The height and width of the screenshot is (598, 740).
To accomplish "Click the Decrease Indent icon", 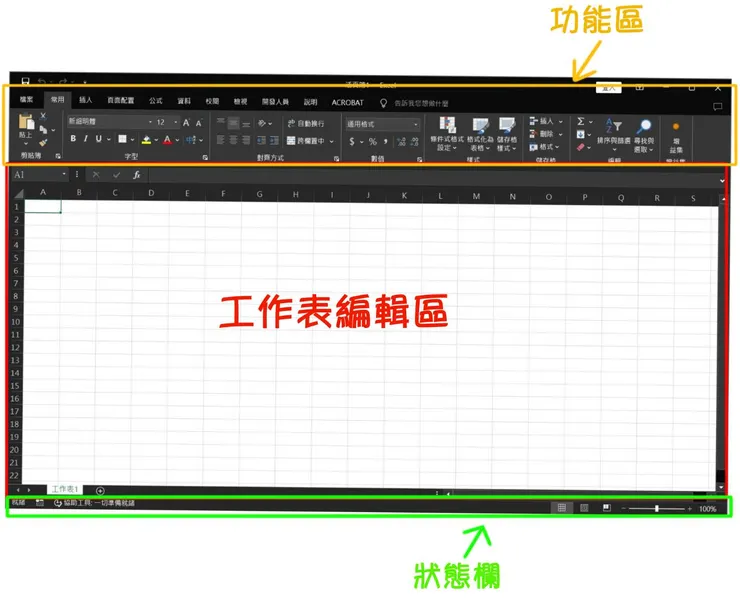I will tap(261, 140).
